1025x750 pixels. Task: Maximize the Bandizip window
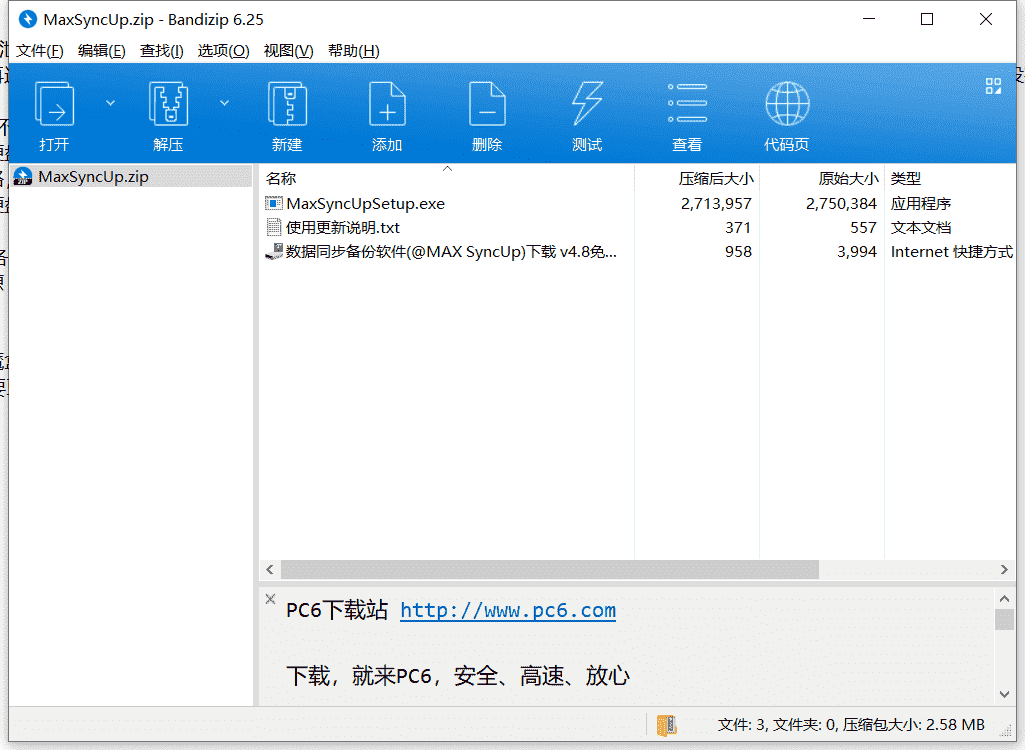[x=927, y=19]
